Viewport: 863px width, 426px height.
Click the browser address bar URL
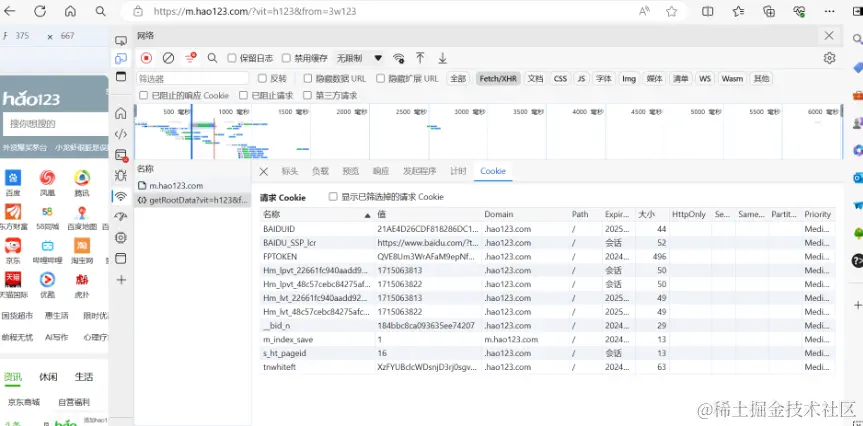pyautogui.click(x=255, y=11)
